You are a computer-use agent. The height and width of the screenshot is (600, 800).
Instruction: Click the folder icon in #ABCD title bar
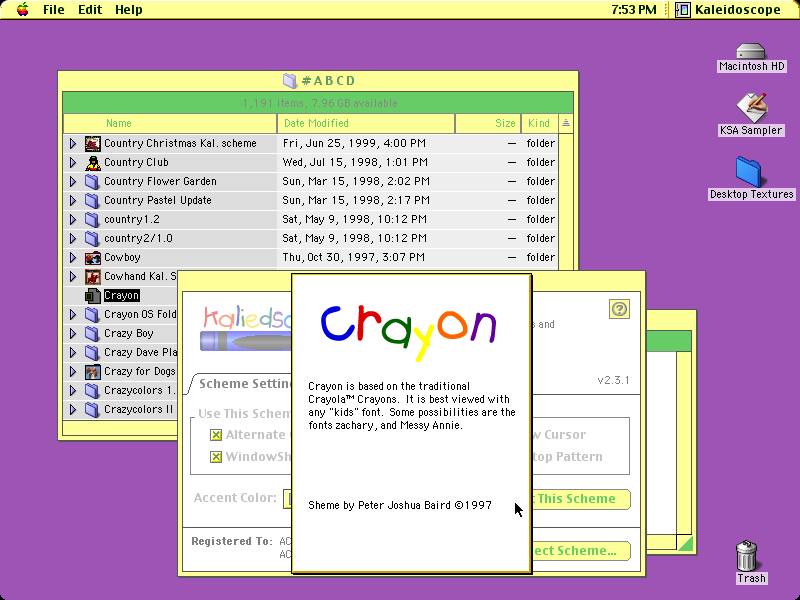coord(290,81)
